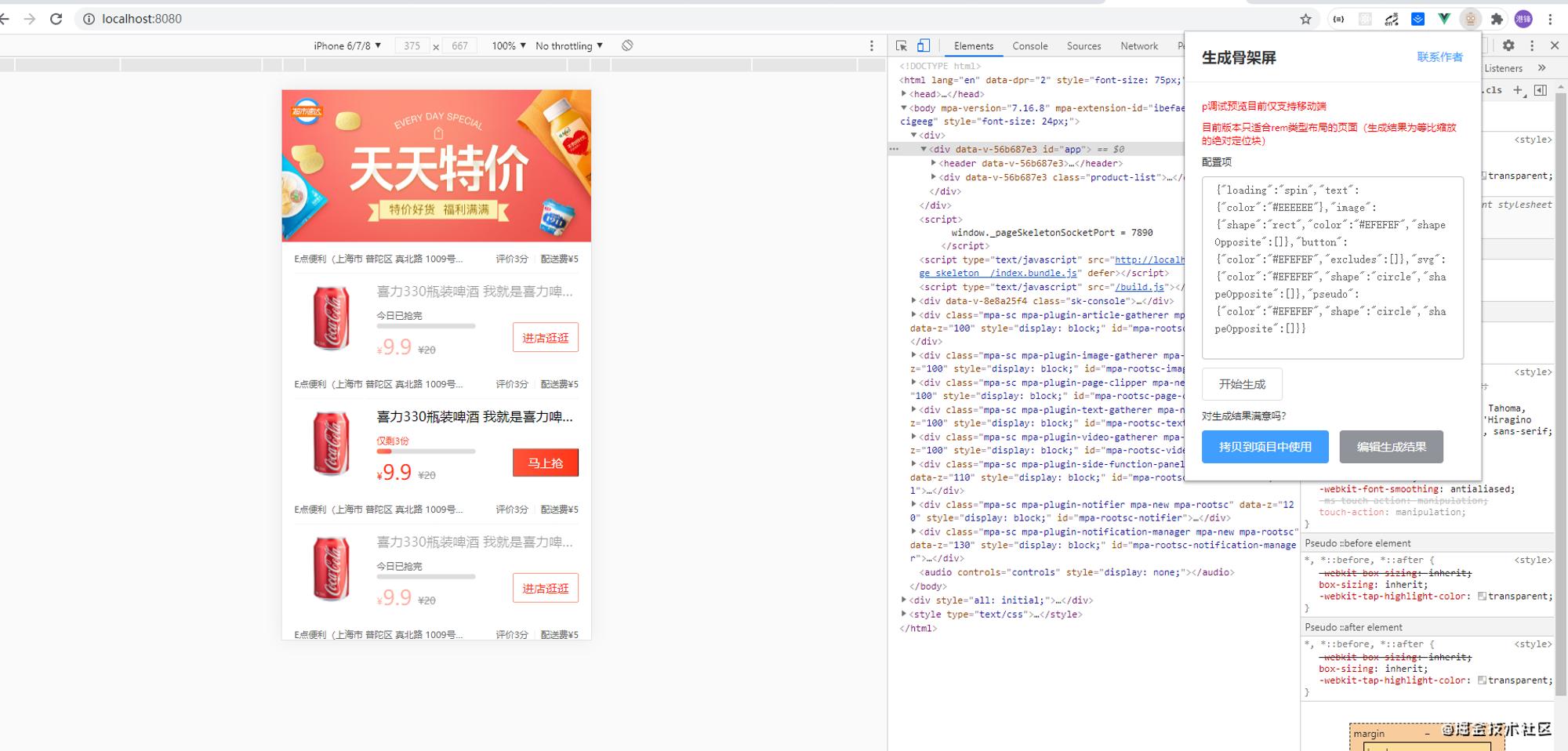Toggle the computed styles sidebar icon
1568x751 pixels.
[x=1540, y=90]
